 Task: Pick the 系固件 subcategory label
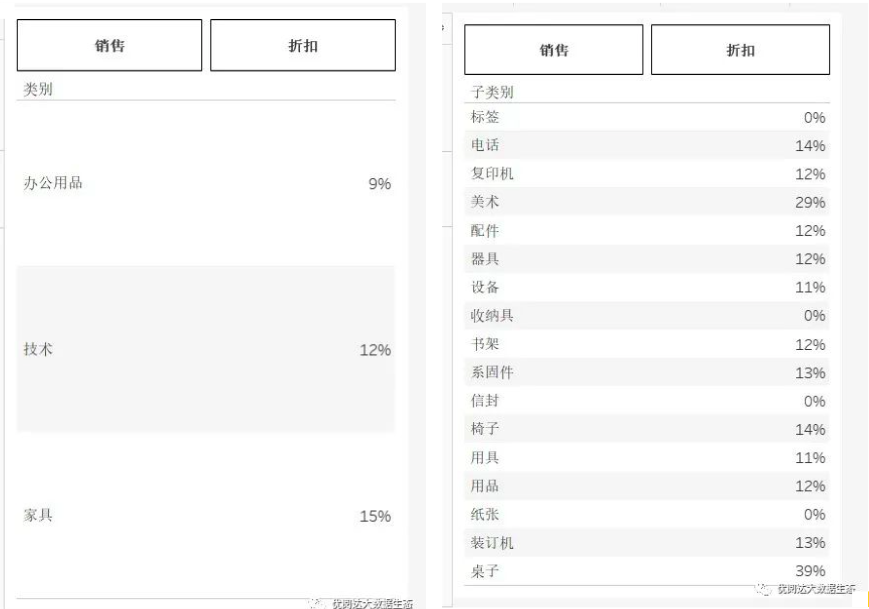tap(492, 373)
